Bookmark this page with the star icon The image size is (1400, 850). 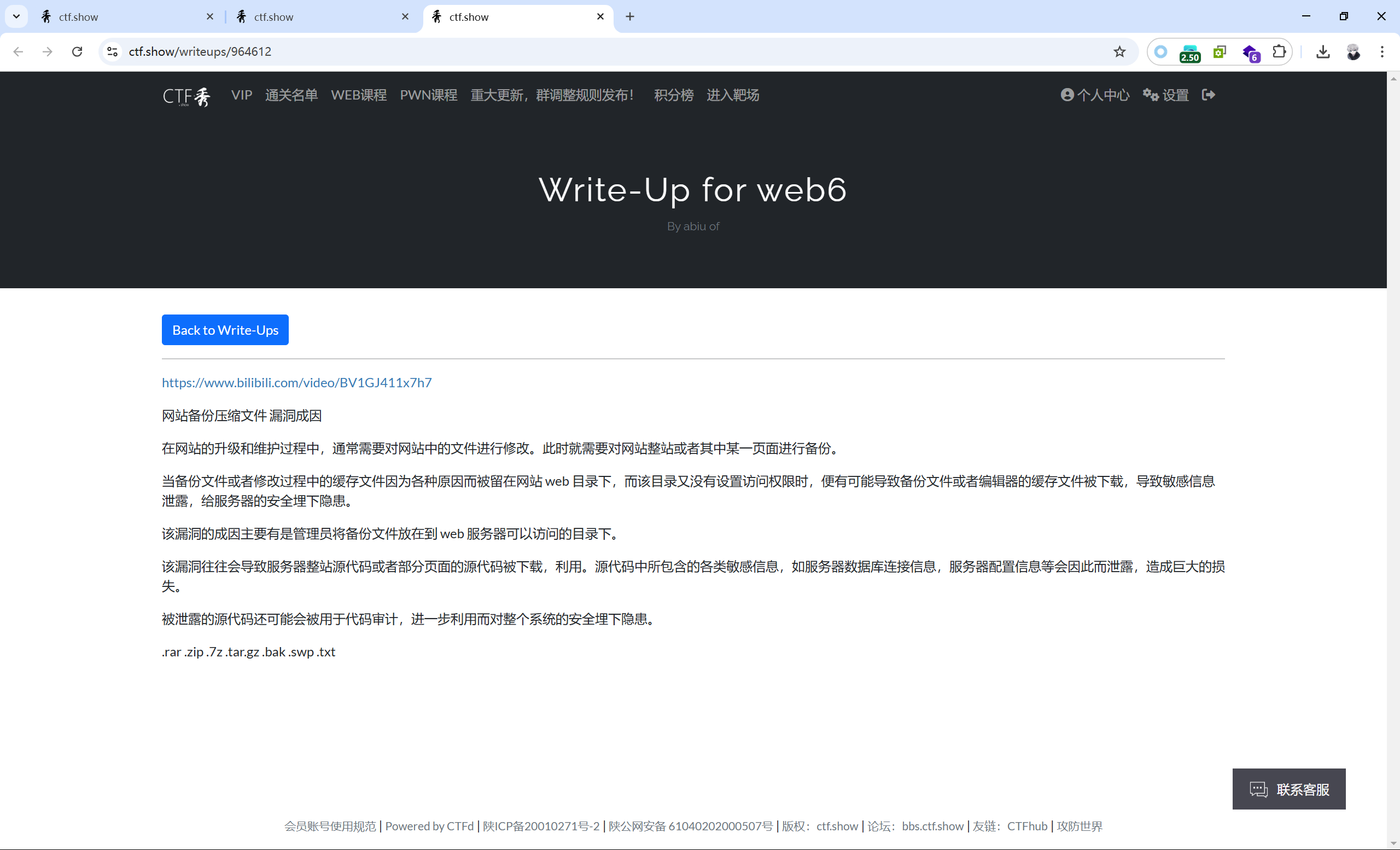[x=1119, y=52]
